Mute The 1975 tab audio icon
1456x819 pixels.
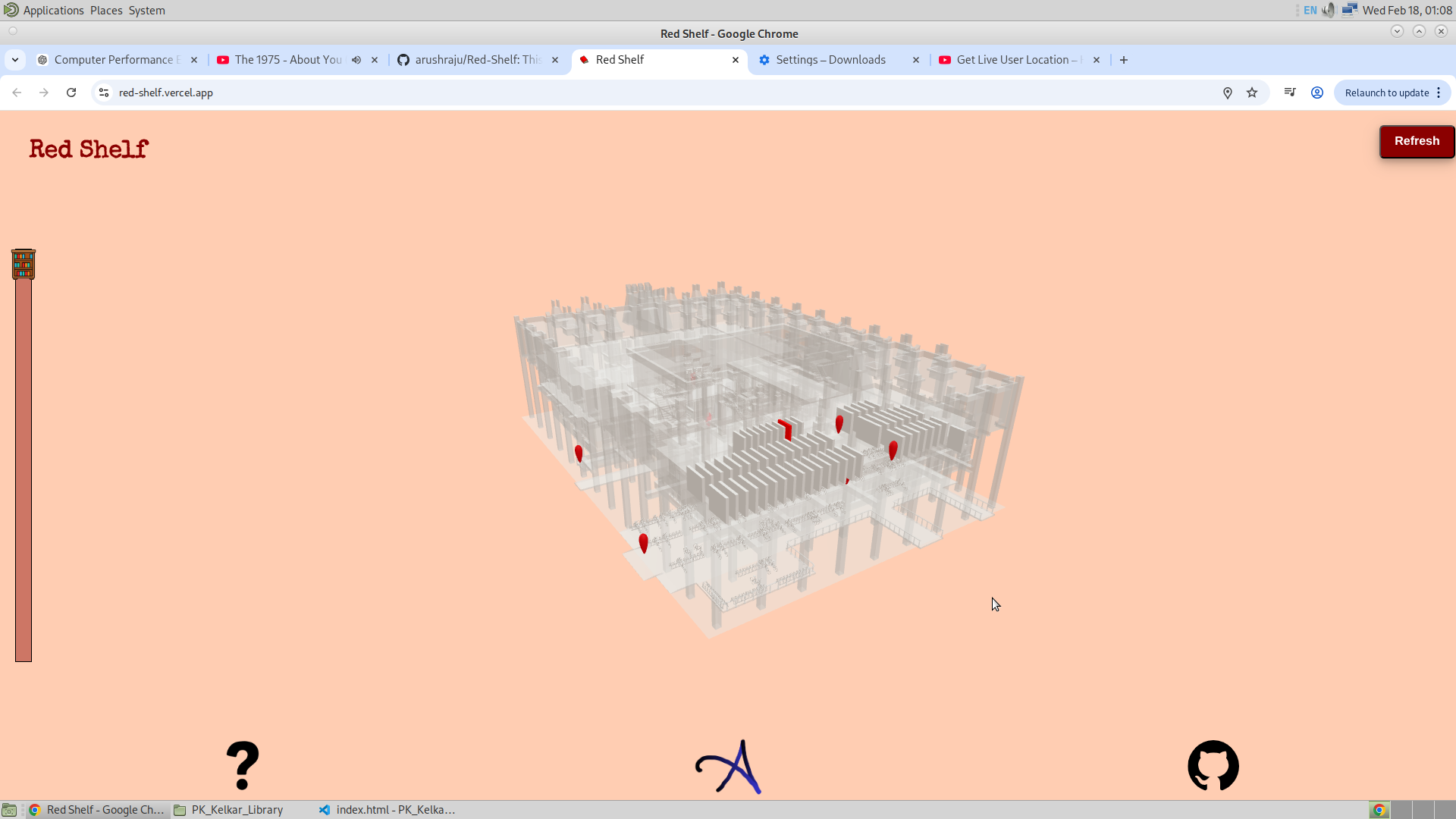click(356, 60)
